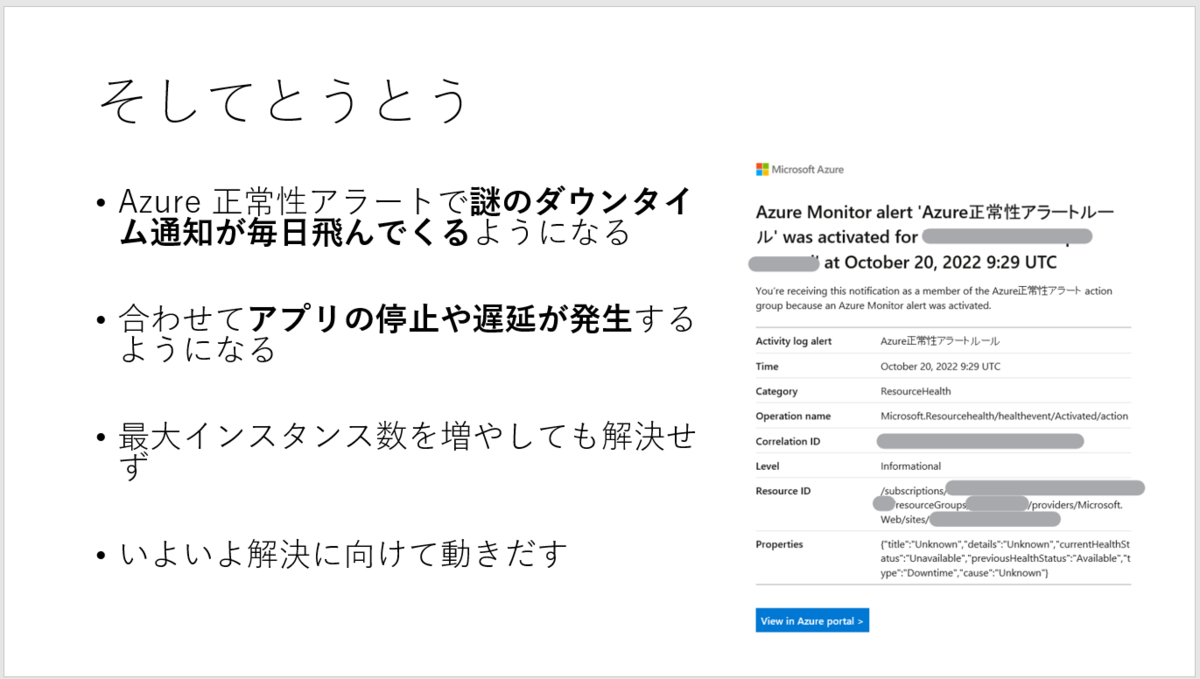Click the Informational value

tap(910, 466)
